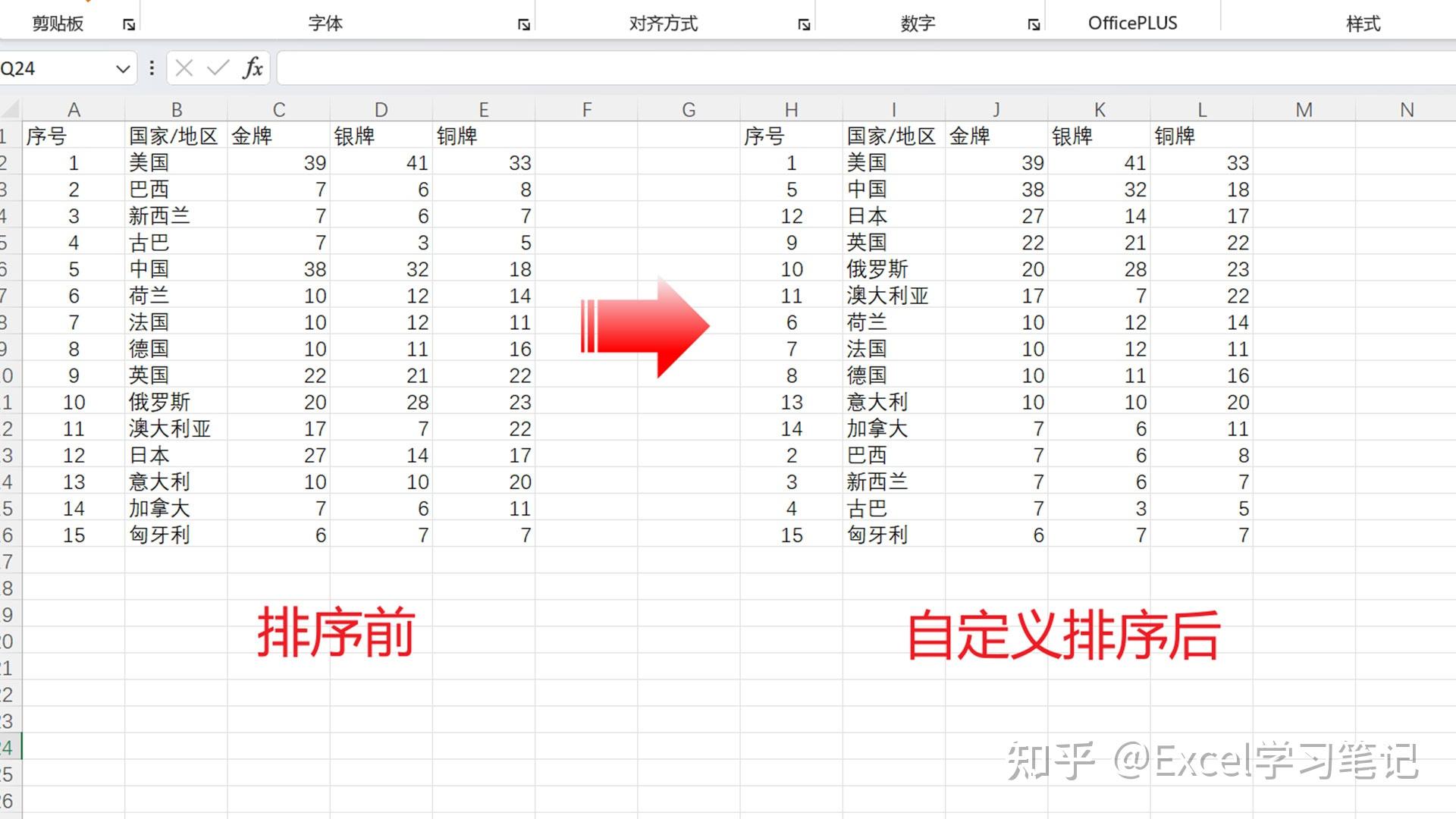Select cell B16 with 匈牙利
1456x819 pixels.
(176, 535)
